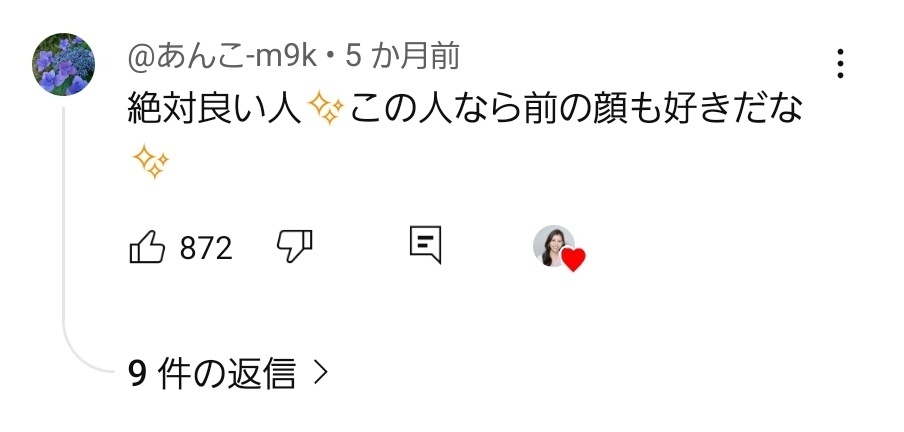Open the reply speech bubble icon
Screen dimensions: 904x432
pos(425,245)
